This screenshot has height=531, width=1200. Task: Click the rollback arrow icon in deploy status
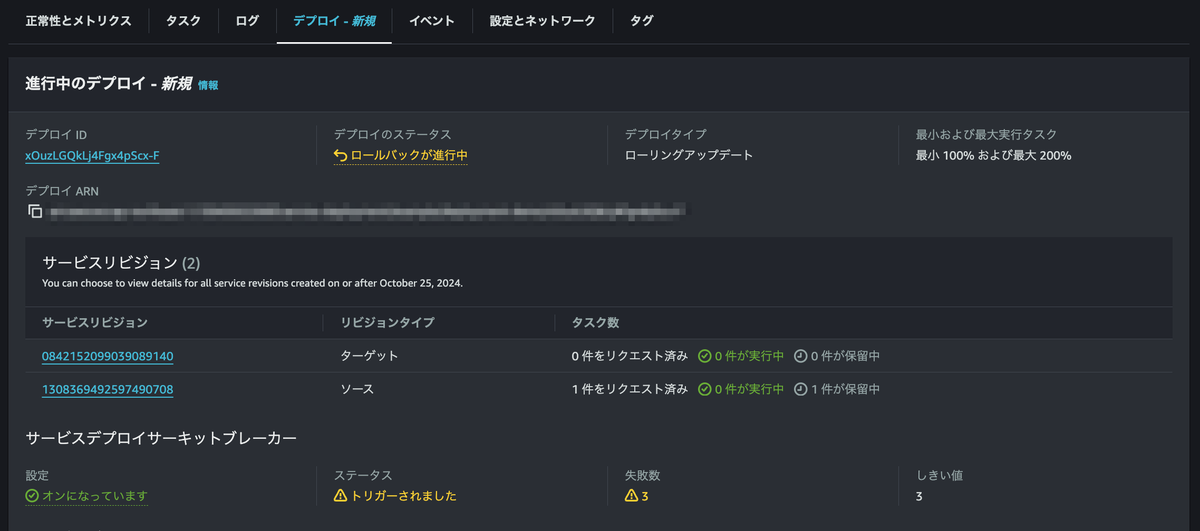tap(341, 155)
